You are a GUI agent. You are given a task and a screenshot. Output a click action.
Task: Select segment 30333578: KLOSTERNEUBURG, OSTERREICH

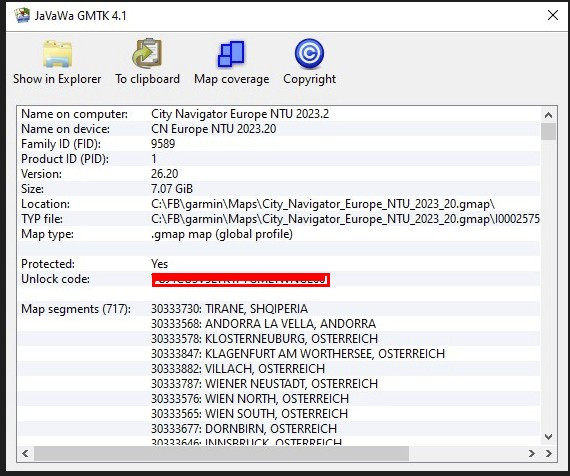tap(264, 339)
